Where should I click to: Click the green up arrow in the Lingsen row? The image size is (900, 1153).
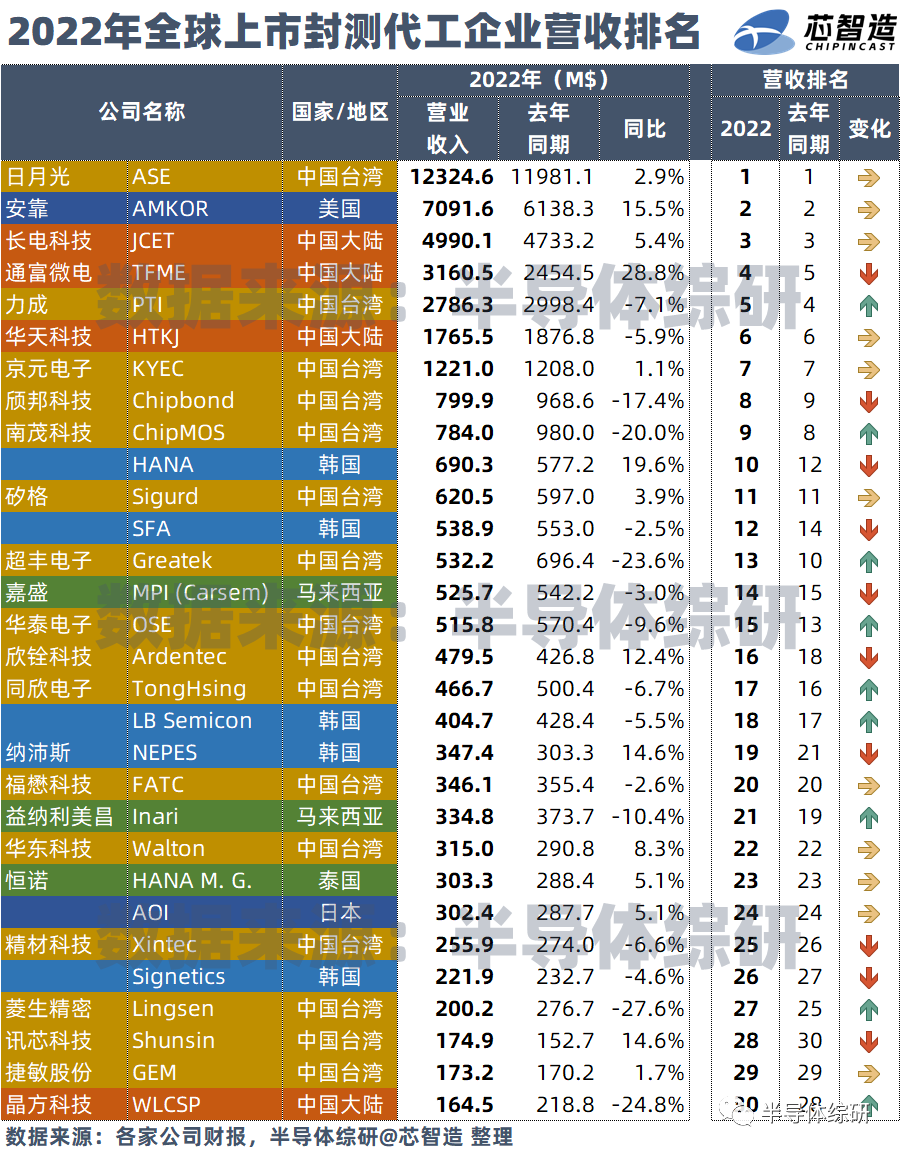point(868,1009)
